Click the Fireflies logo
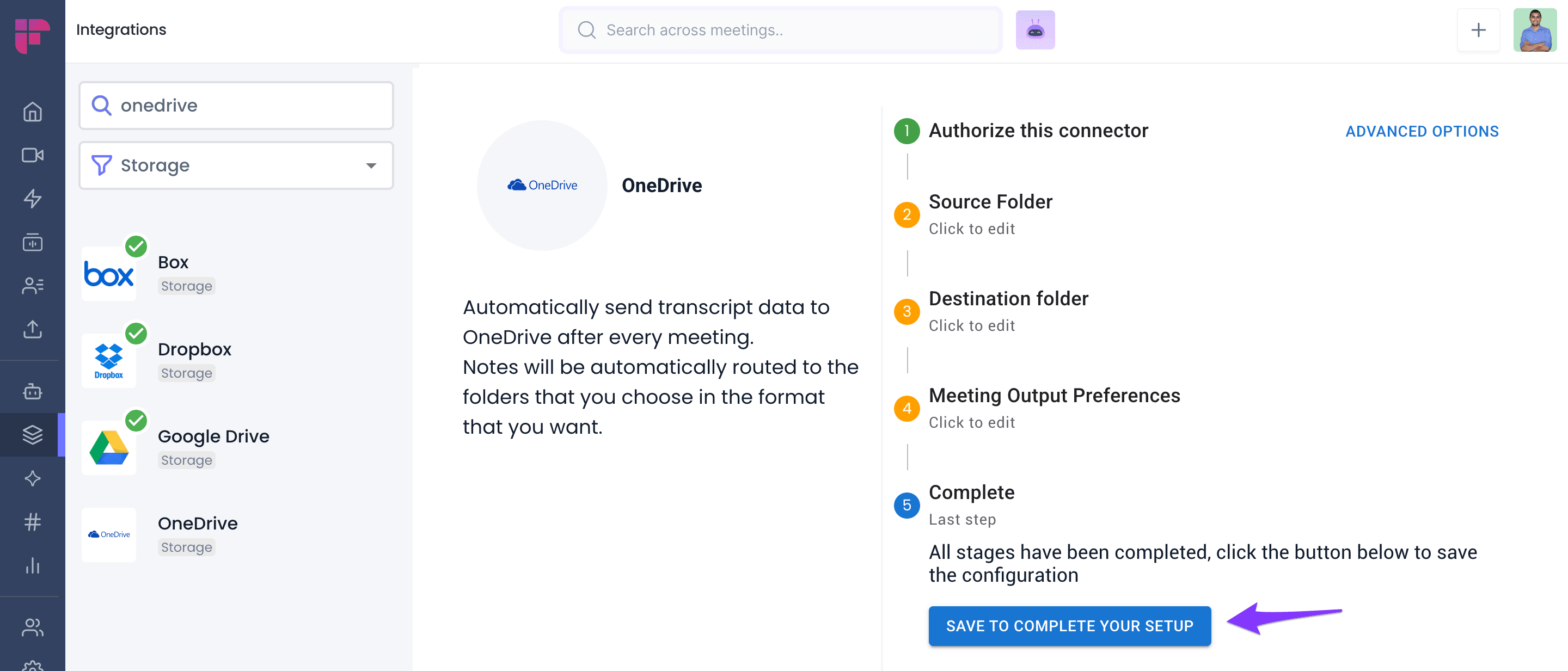1568x671 pixels. click(32, 35)
